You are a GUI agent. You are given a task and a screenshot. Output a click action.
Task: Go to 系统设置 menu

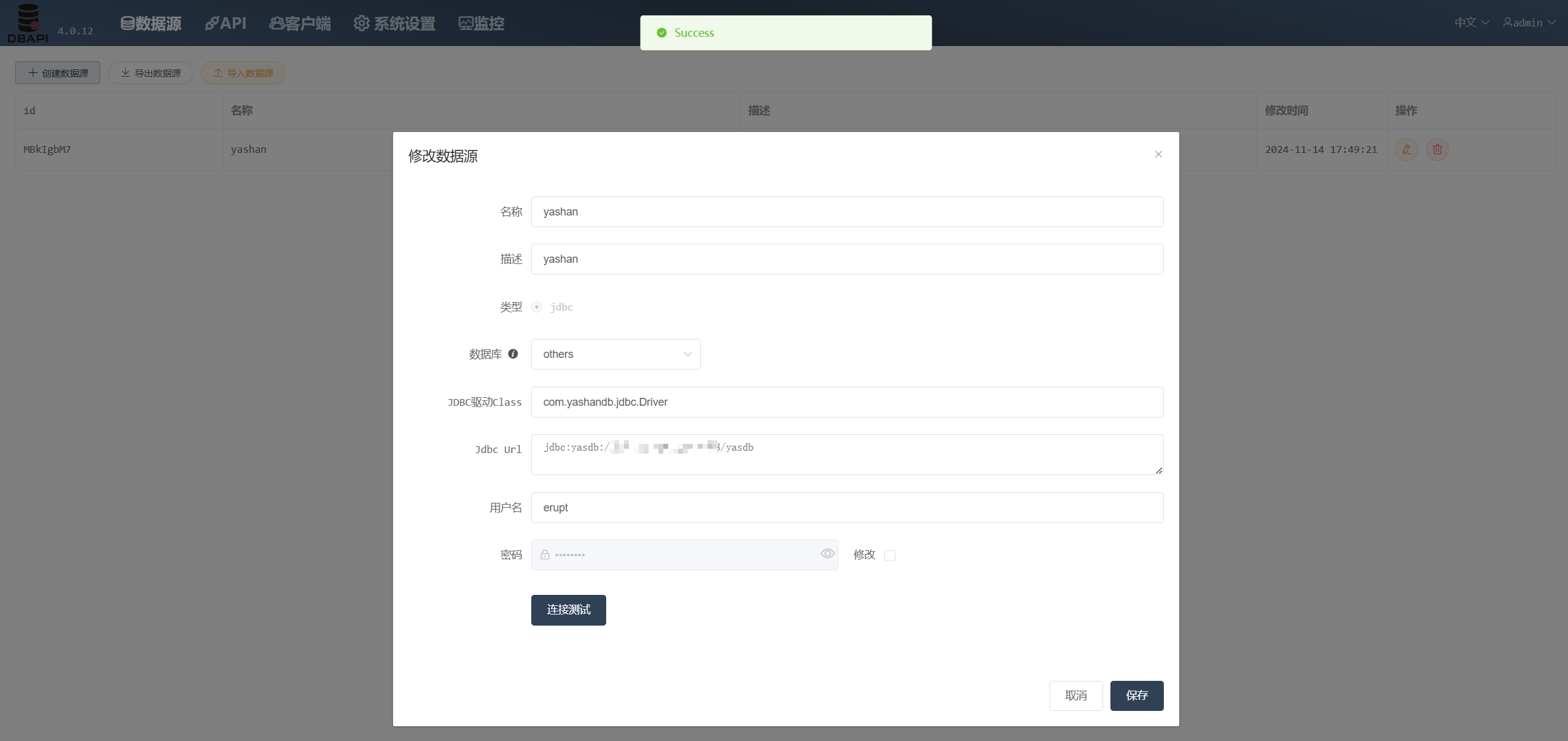394,23
